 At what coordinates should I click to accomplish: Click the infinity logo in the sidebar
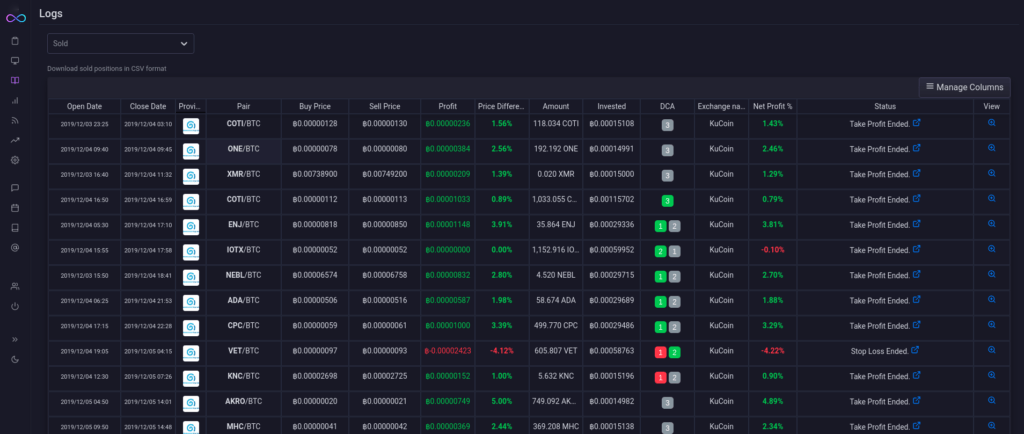click(14, 15)
